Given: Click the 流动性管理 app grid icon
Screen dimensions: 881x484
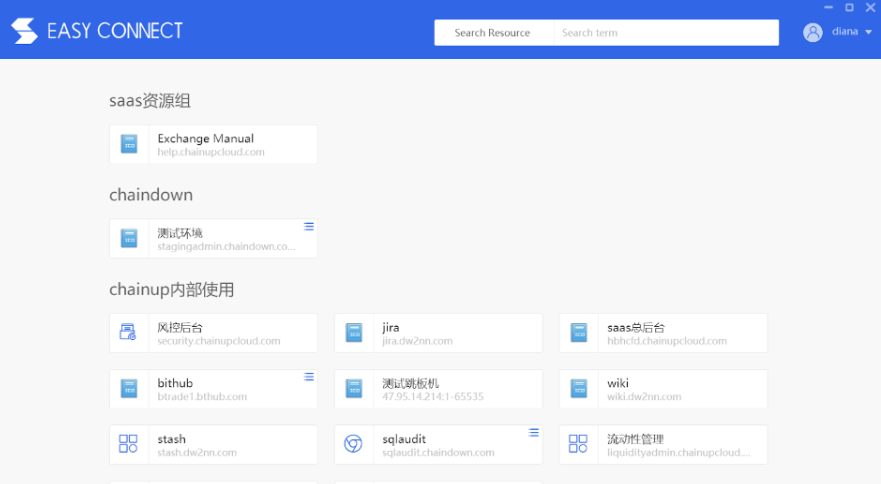Looking at the screenshot, I should coord(578,444).
